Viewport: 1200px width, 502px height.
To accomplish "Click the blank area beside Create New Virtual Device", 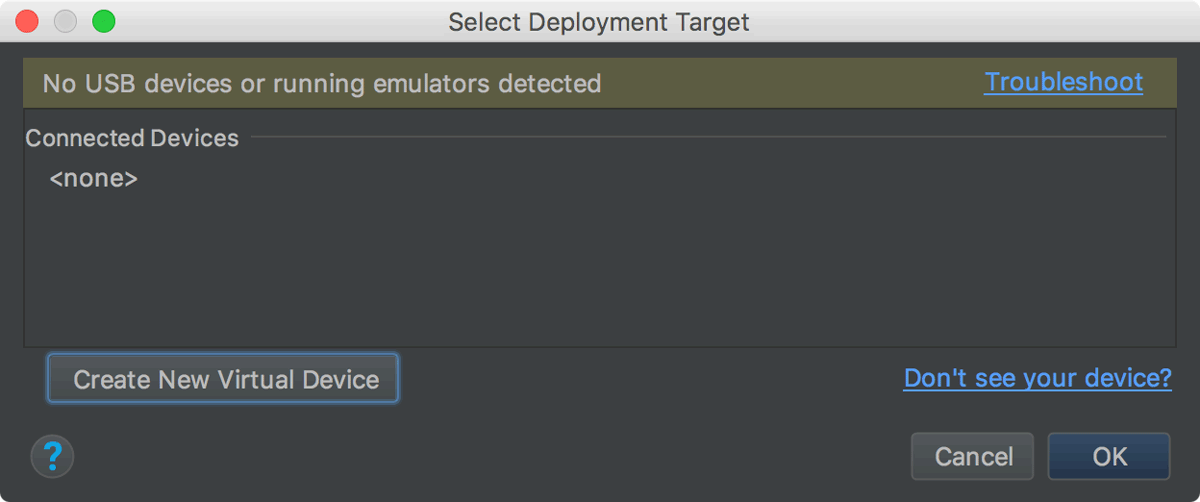I will (650, 379).
